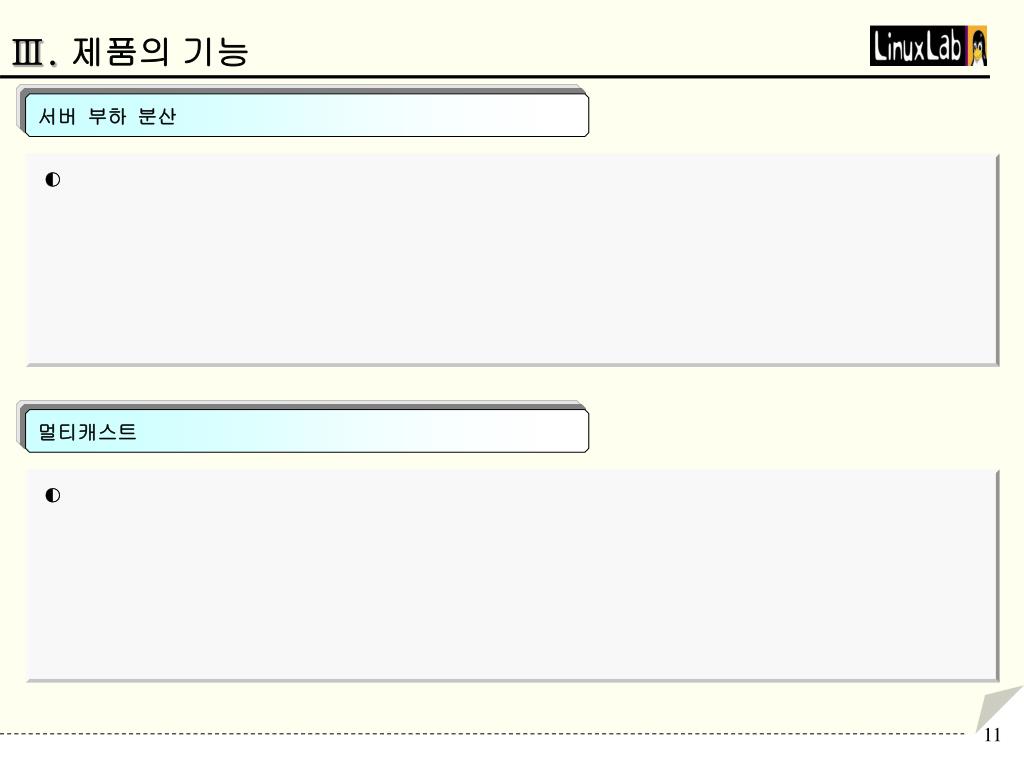Select the 멀티캐스트 heading text

tap(88, 432)
